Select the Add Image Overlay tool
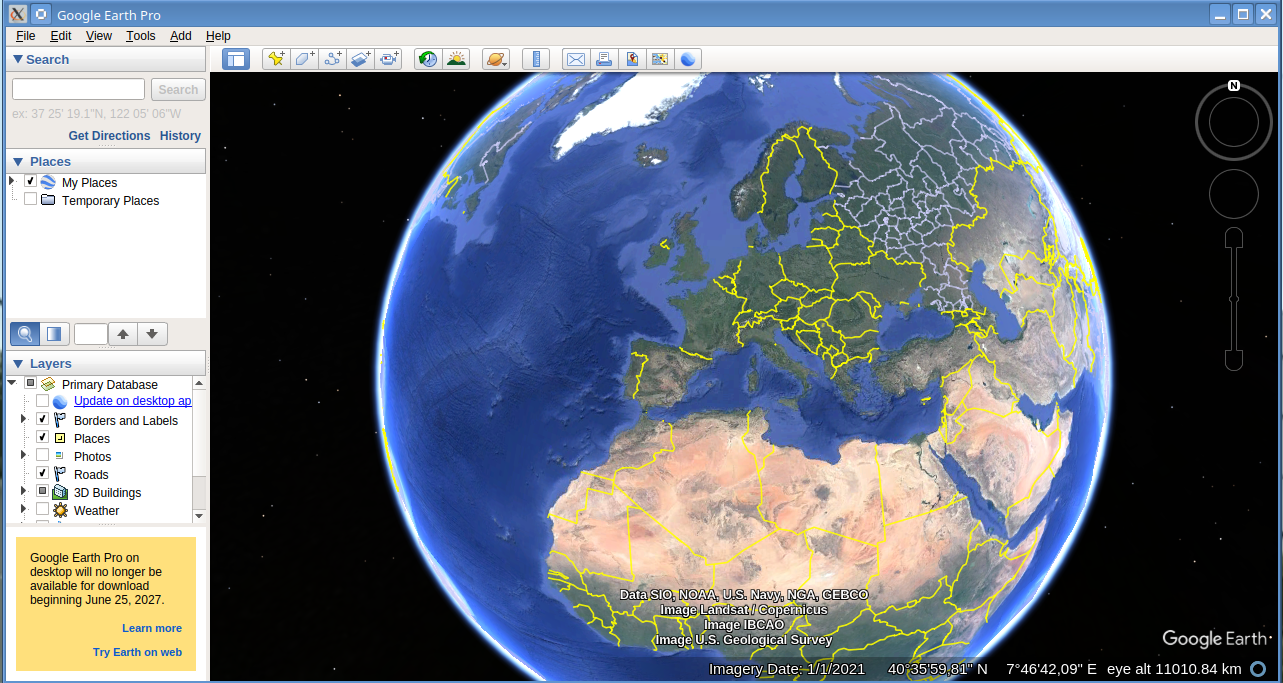The height and width of the screenshot is (683, 1283). tap(360, 59)
